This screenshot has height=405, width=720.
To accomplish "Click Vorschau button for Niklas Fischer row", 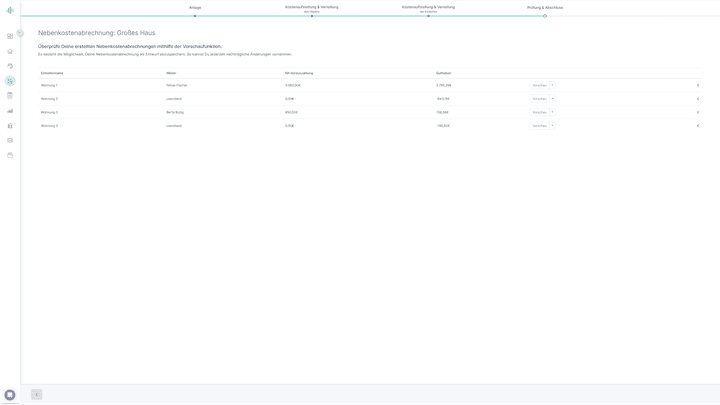I will [539, 85].
